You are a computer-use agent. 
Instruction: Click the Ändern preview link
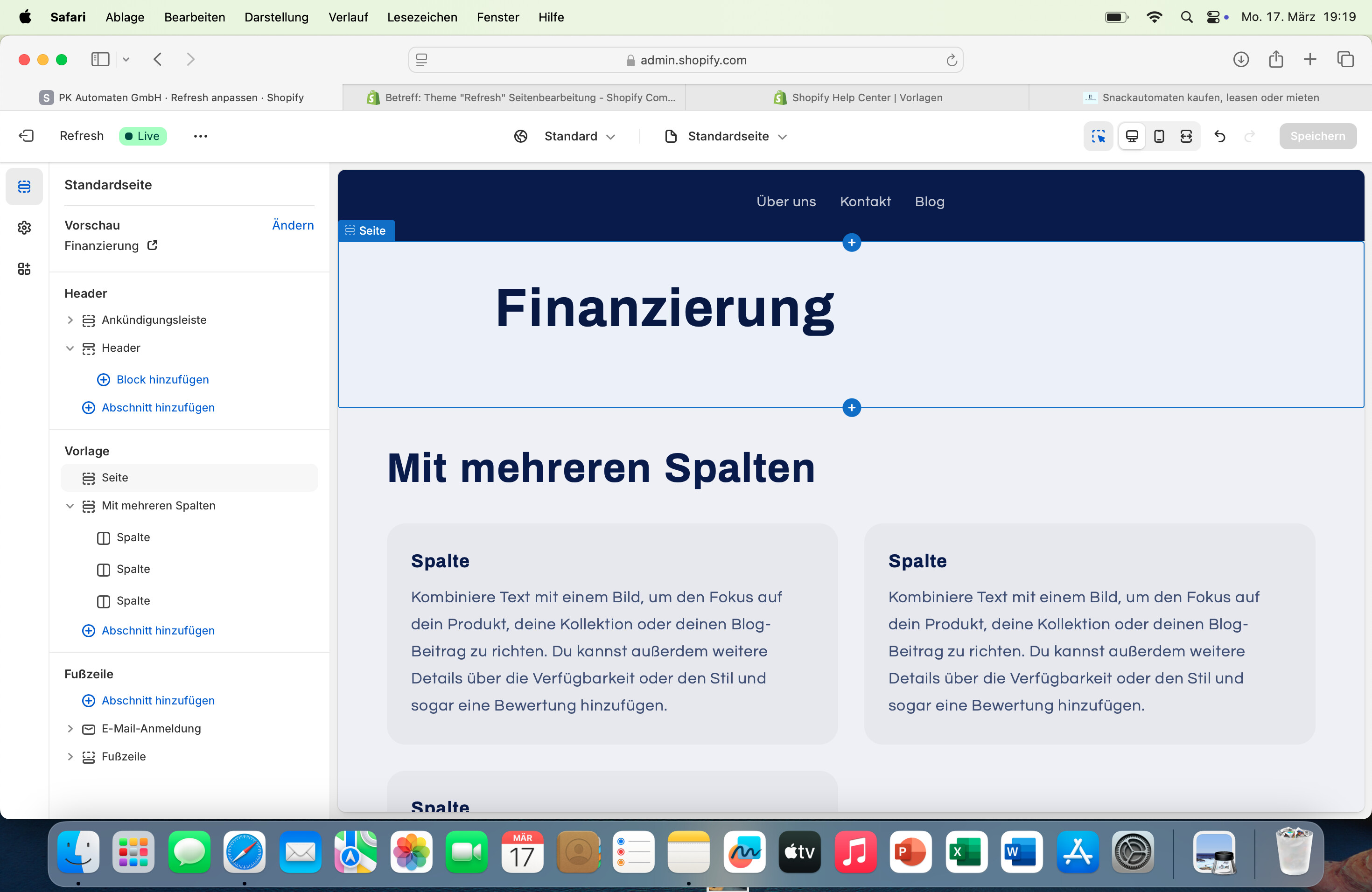(x=293, y=225)
